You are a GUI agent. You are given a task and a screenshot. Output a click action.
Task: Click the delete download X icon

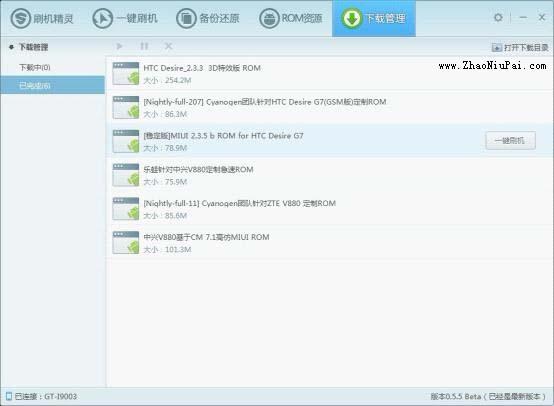pyautogui.click(x=169, y=46)
